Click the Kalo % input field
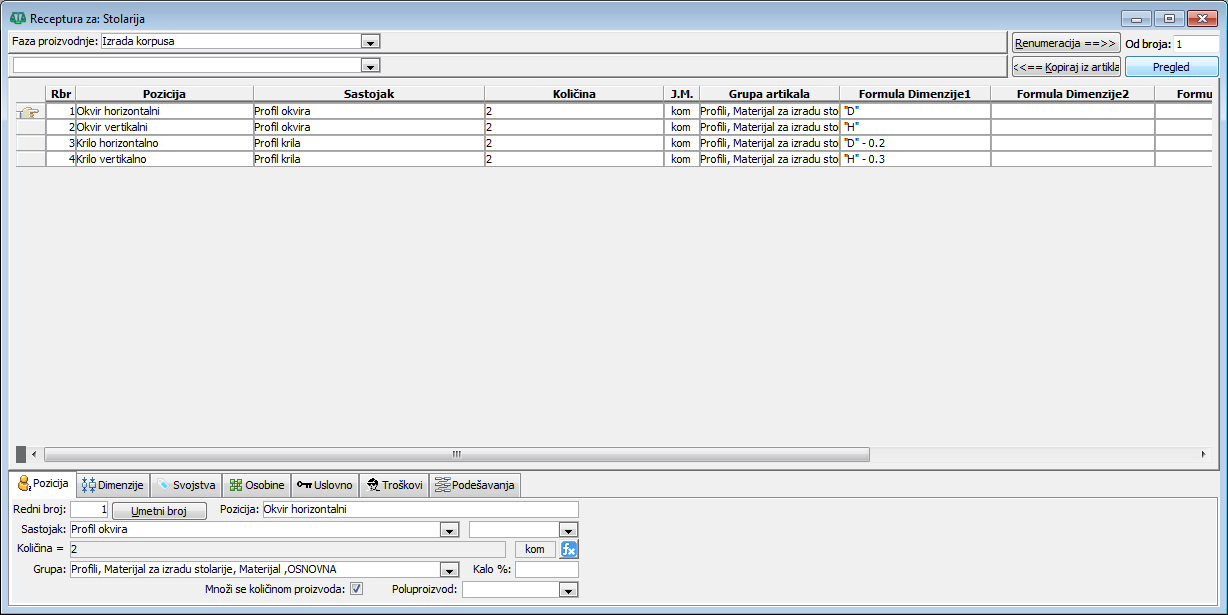This screenshot has height=615, width=1228. tap(546, 570)
